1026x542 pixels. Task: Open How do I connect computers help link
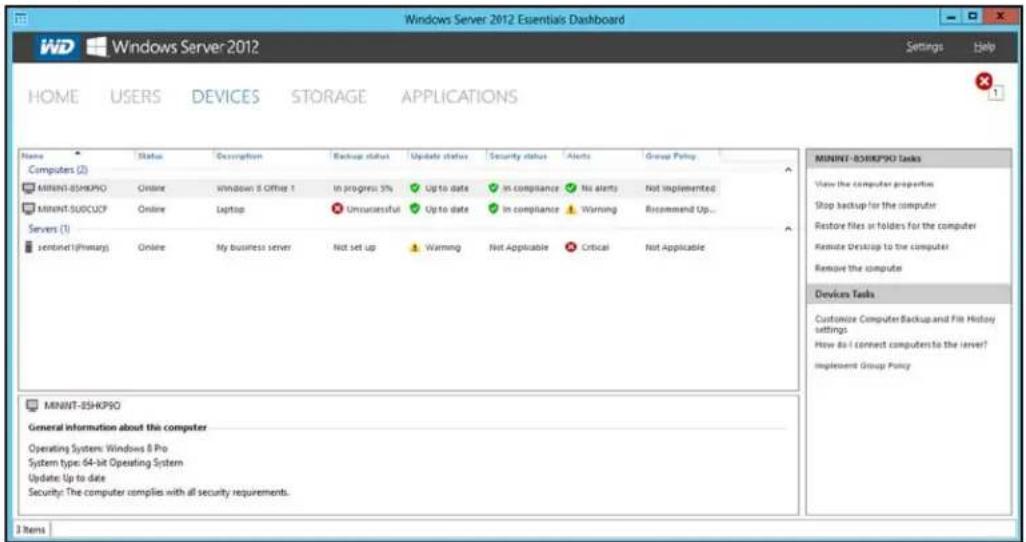coord(901,345)
